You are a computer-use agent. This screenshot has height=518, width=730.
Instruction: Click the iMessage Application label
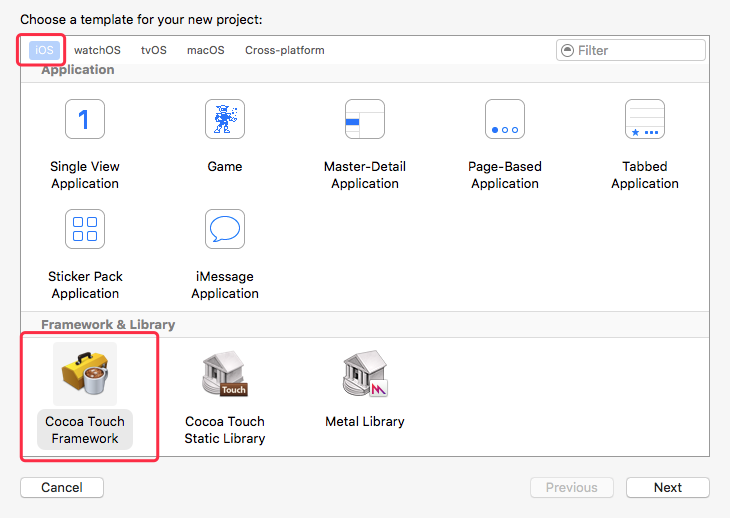point(225,285)
